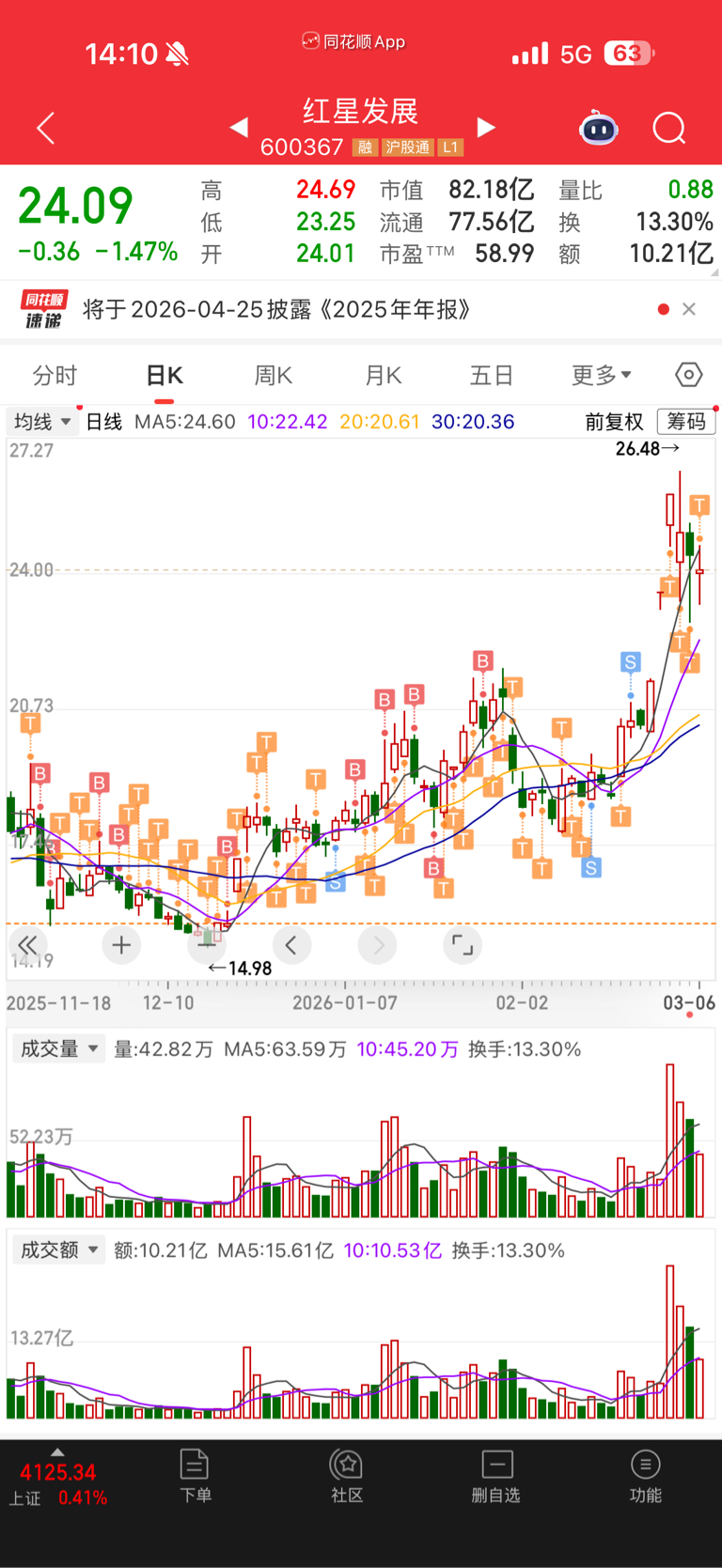Viewport: 722px width, 1568px height.
Task: Open 成交量 indicator dropdown
Action: pyautogui.click(x=58, y=1049)
